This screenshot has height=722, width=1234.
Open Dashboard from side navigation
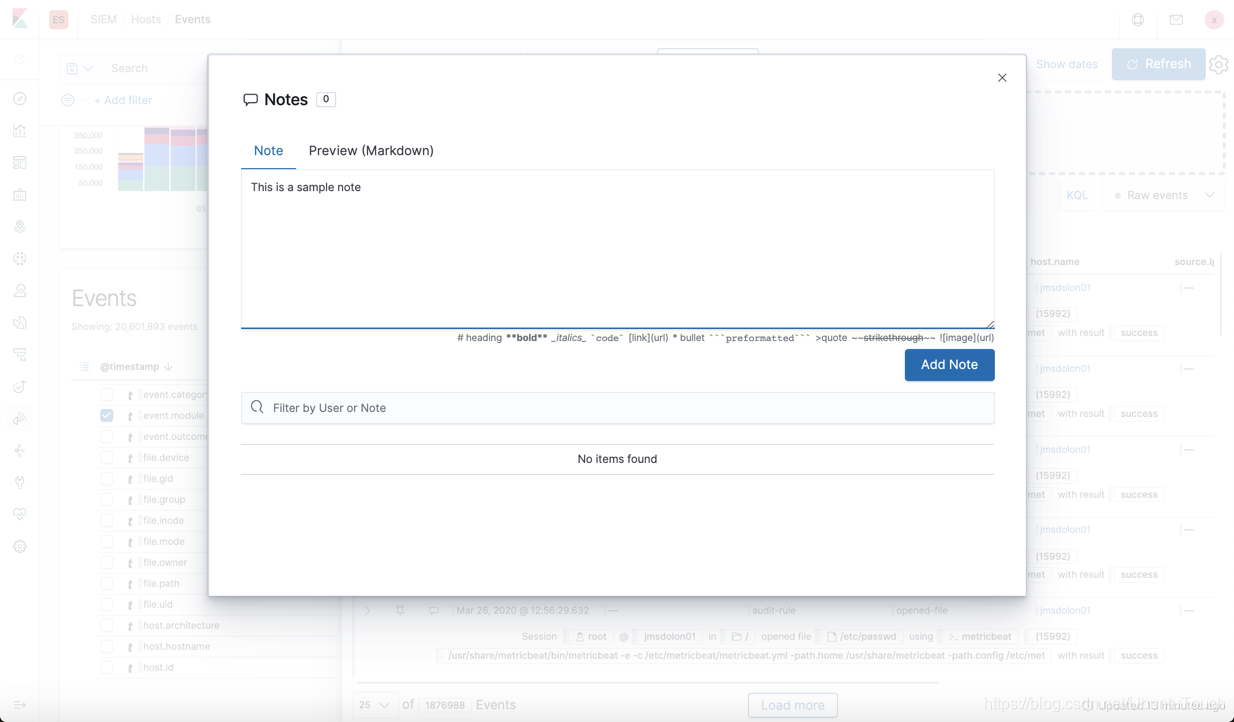click(x=20, y=163)
